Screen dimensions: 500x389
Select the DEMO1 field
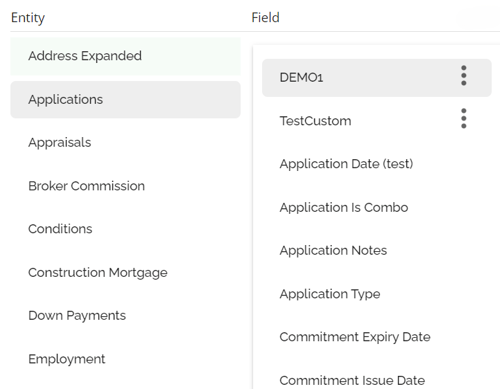377,78
